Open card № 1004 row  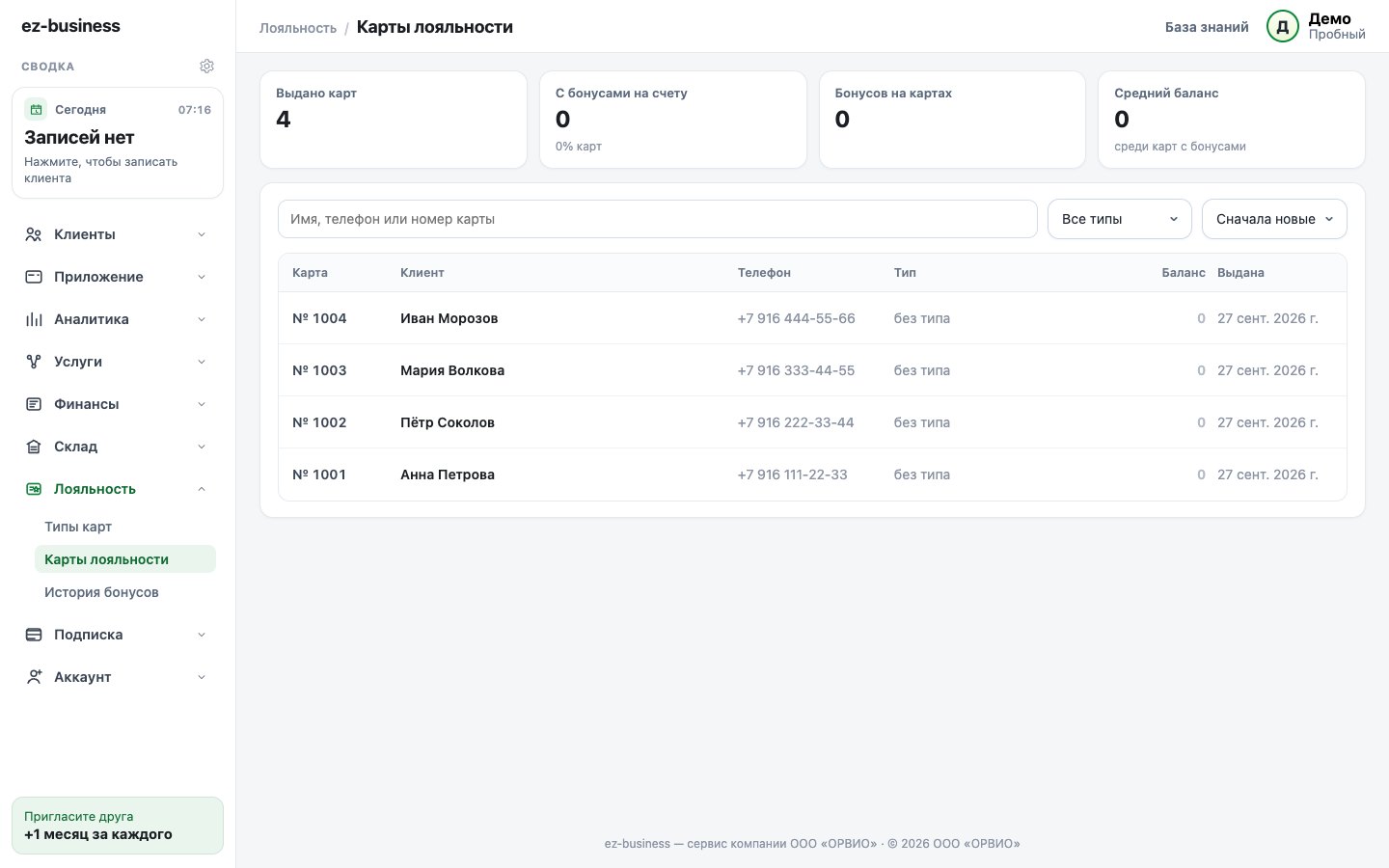pyautogui.click(x=812, y=318)
